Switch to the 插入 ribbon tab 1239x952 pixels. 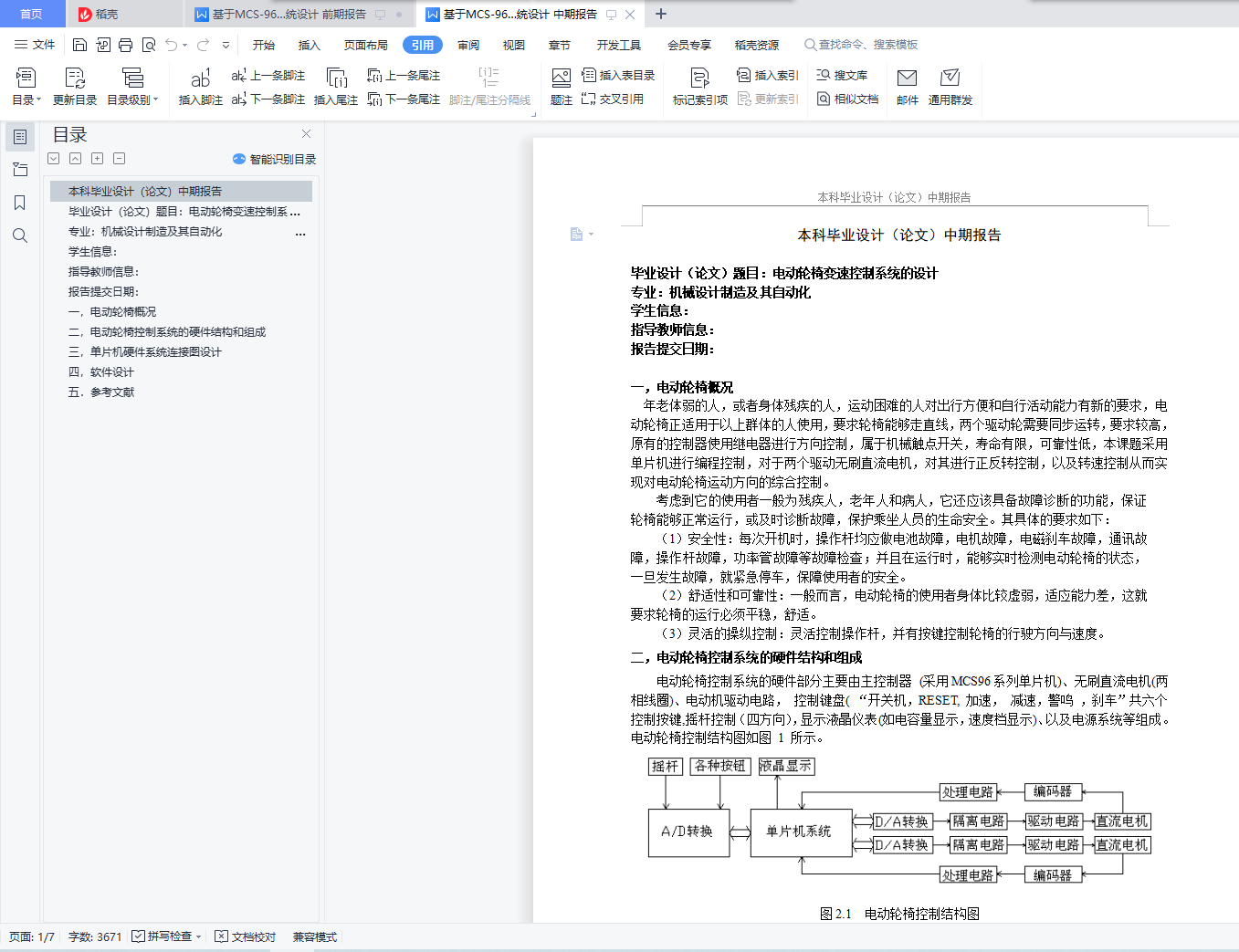[x=310, y=45]
